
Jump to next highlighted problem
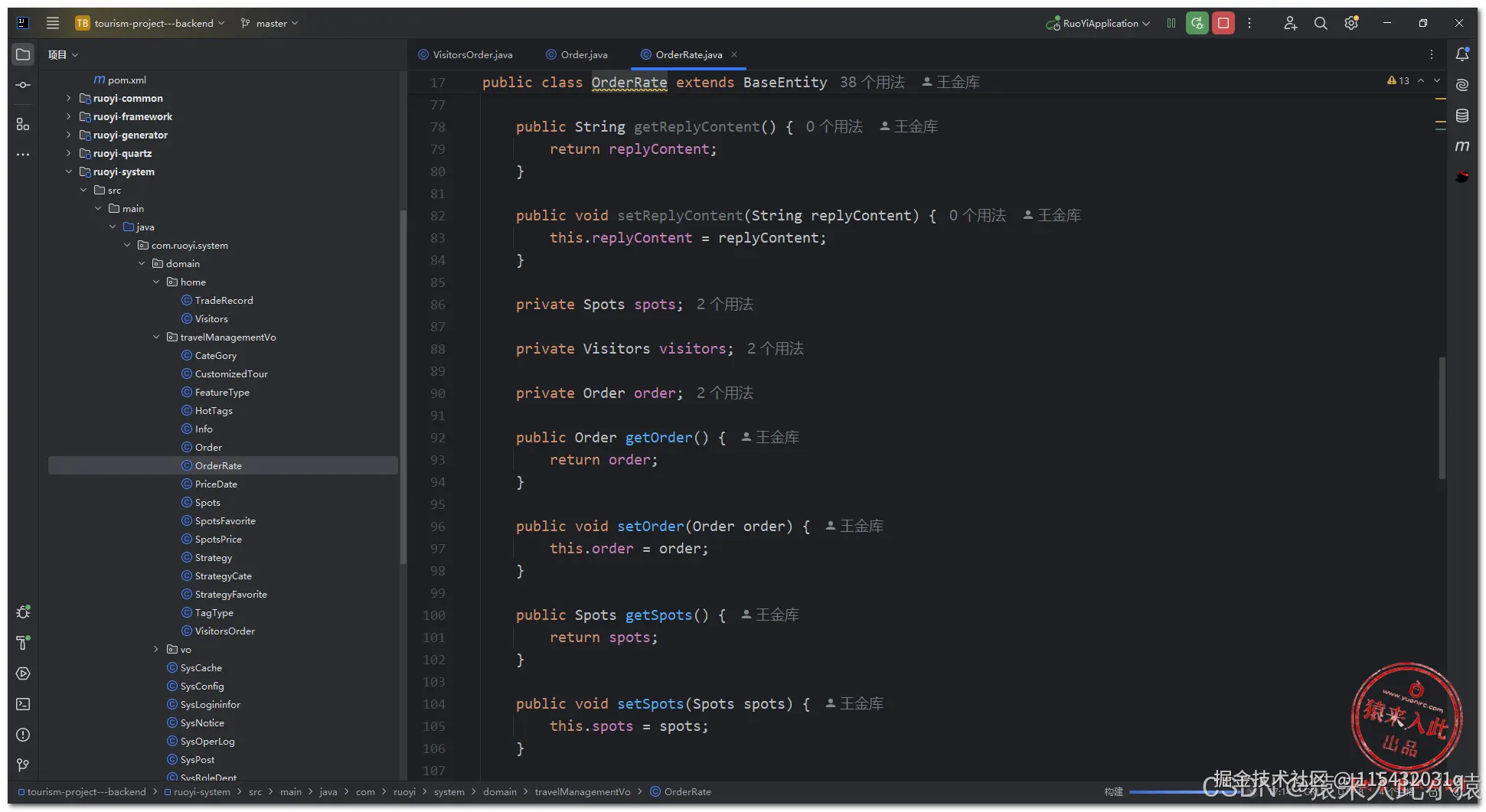[1437, 80]
